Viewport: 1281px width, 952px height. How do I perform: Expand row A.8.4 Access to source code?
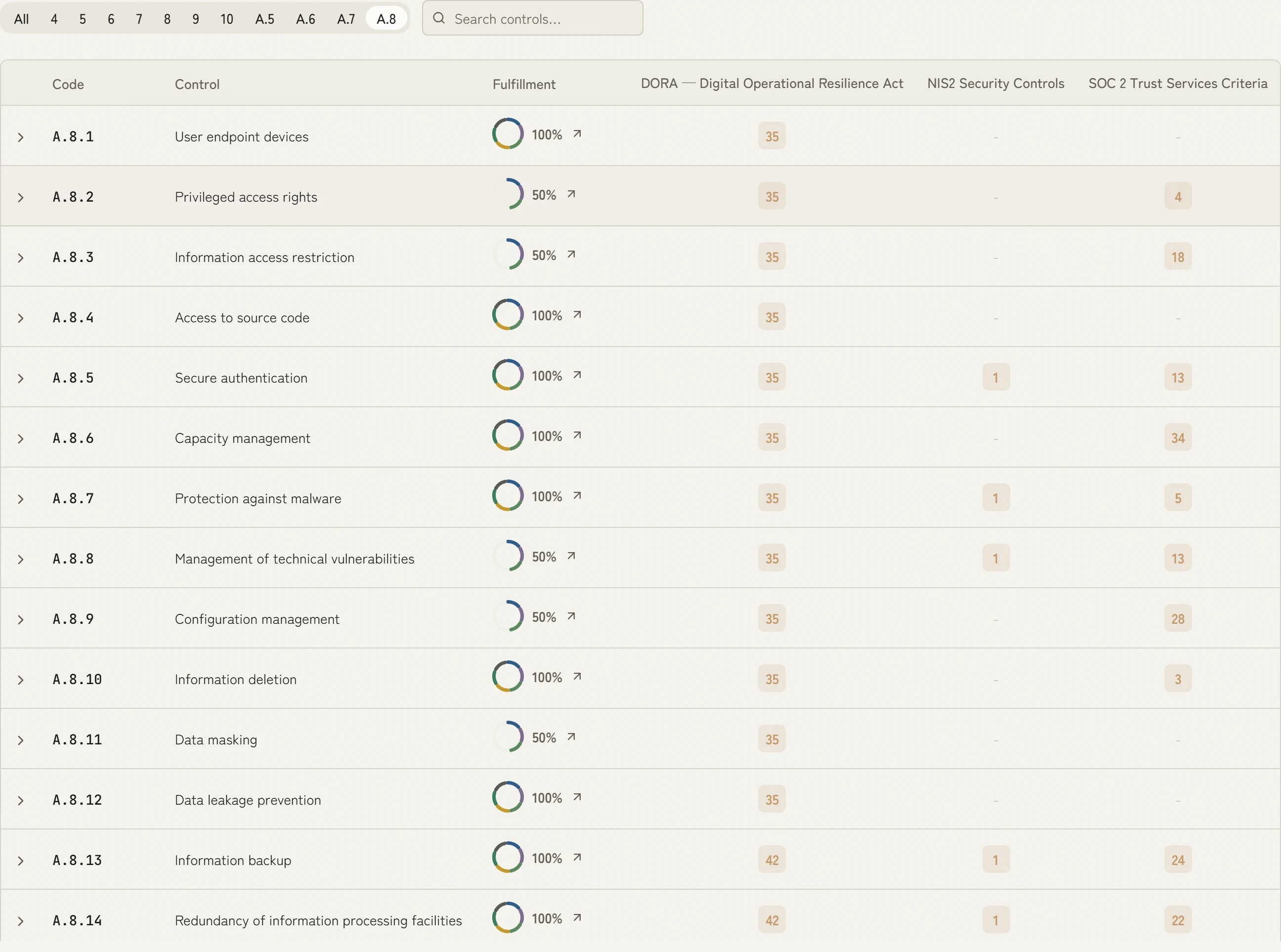pos(21,318)
